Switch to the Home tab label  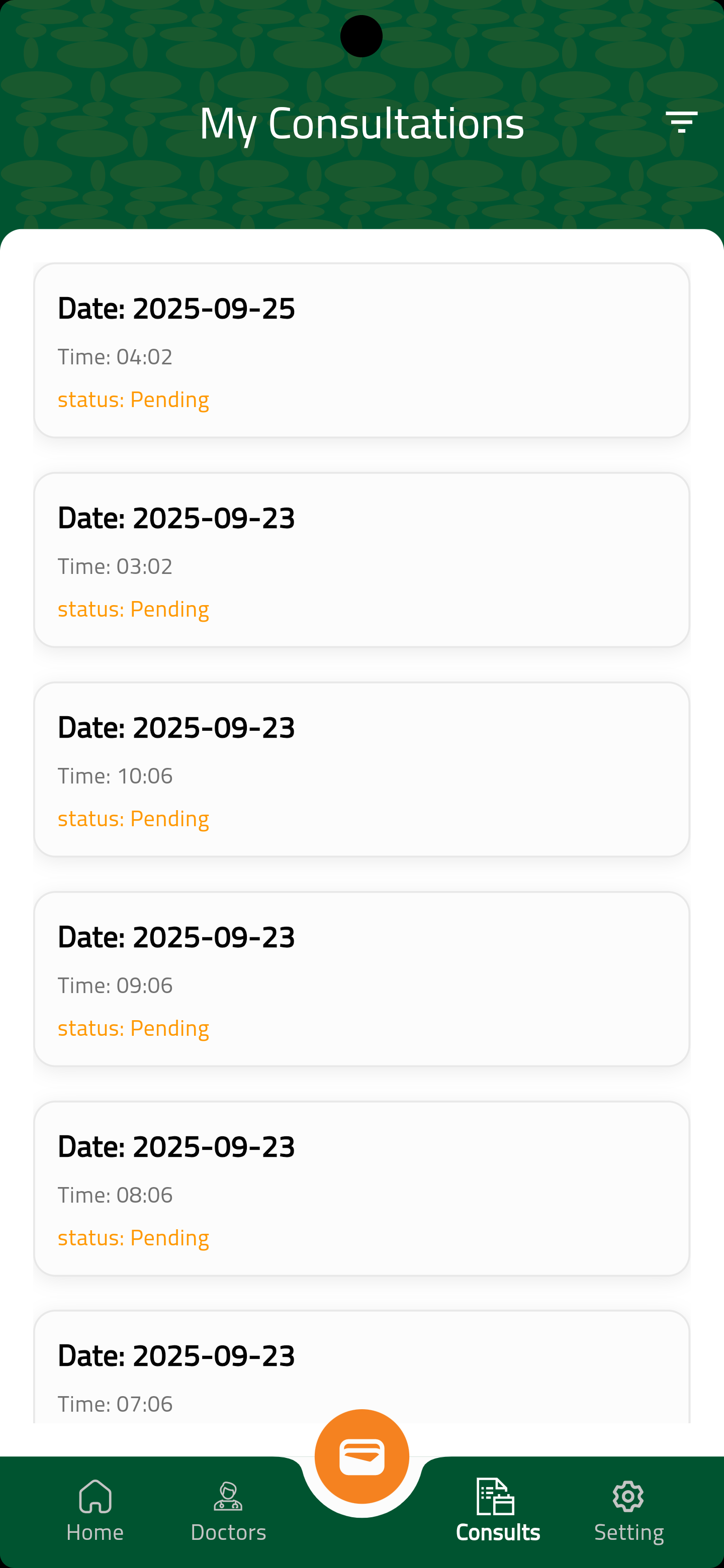tap(95, 1532)
